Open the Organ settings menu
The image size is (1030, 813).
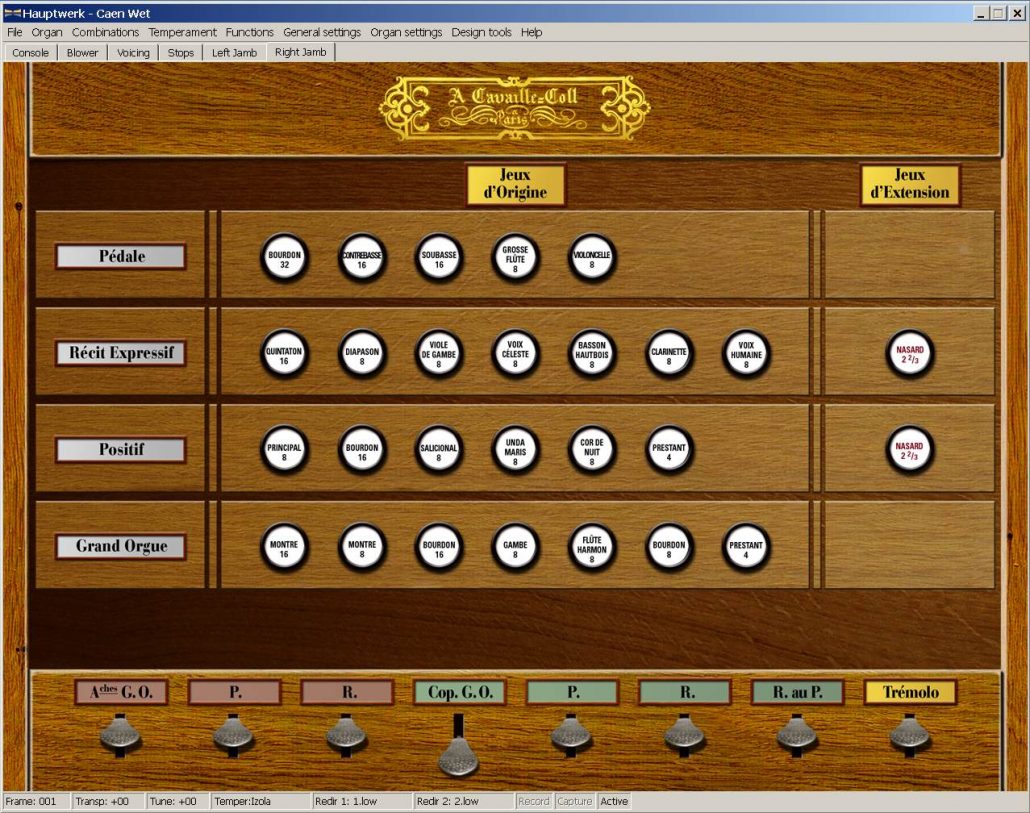[x=406, y=32]
